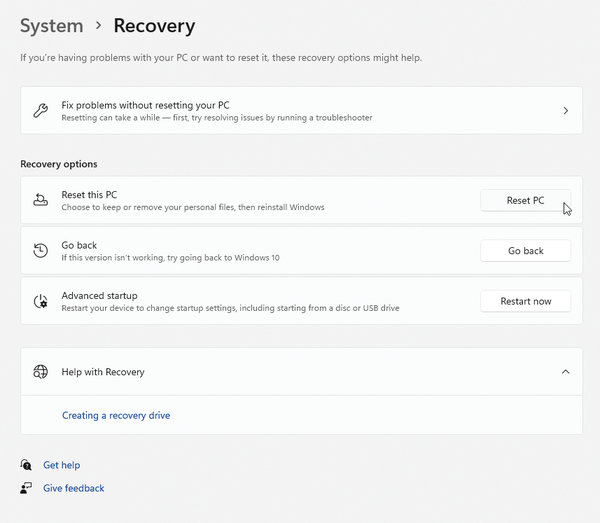Image resolution: width=600 pixels, height=523 pixels.
Task: Click the Reset this PC icon
Action: click(x=41, y=200)
